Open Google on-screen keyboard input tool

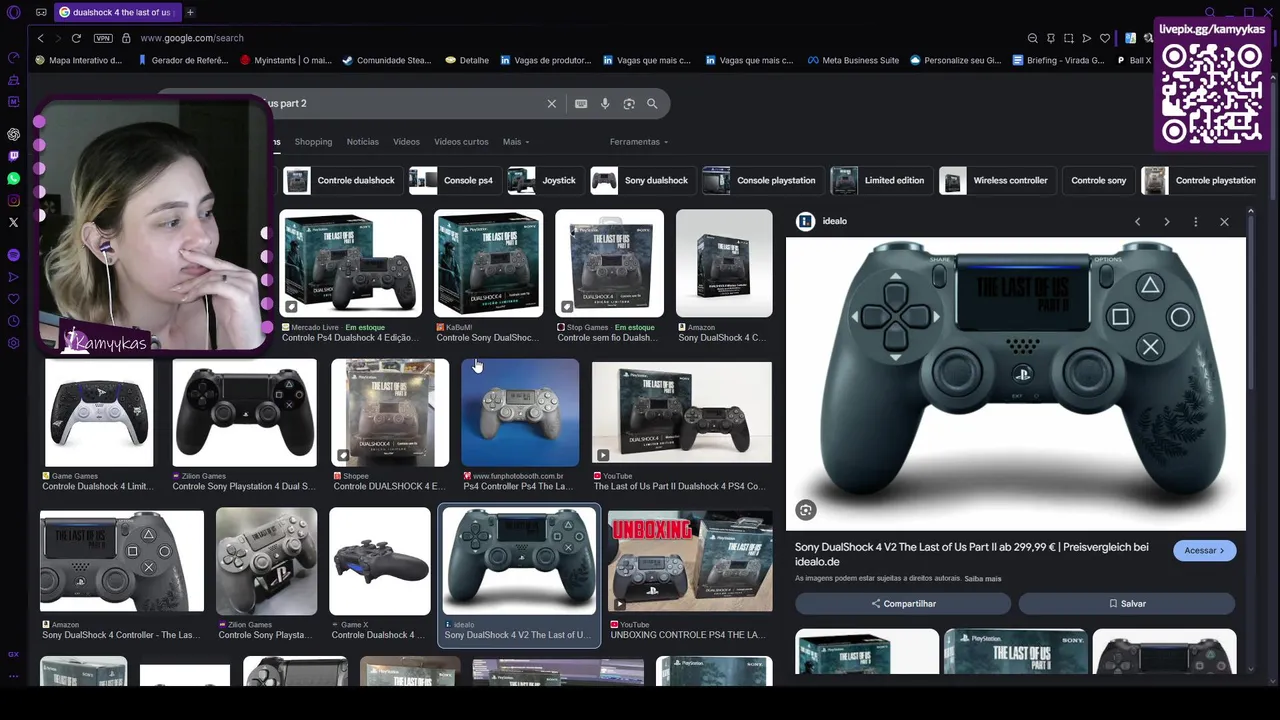pos(581,103)
